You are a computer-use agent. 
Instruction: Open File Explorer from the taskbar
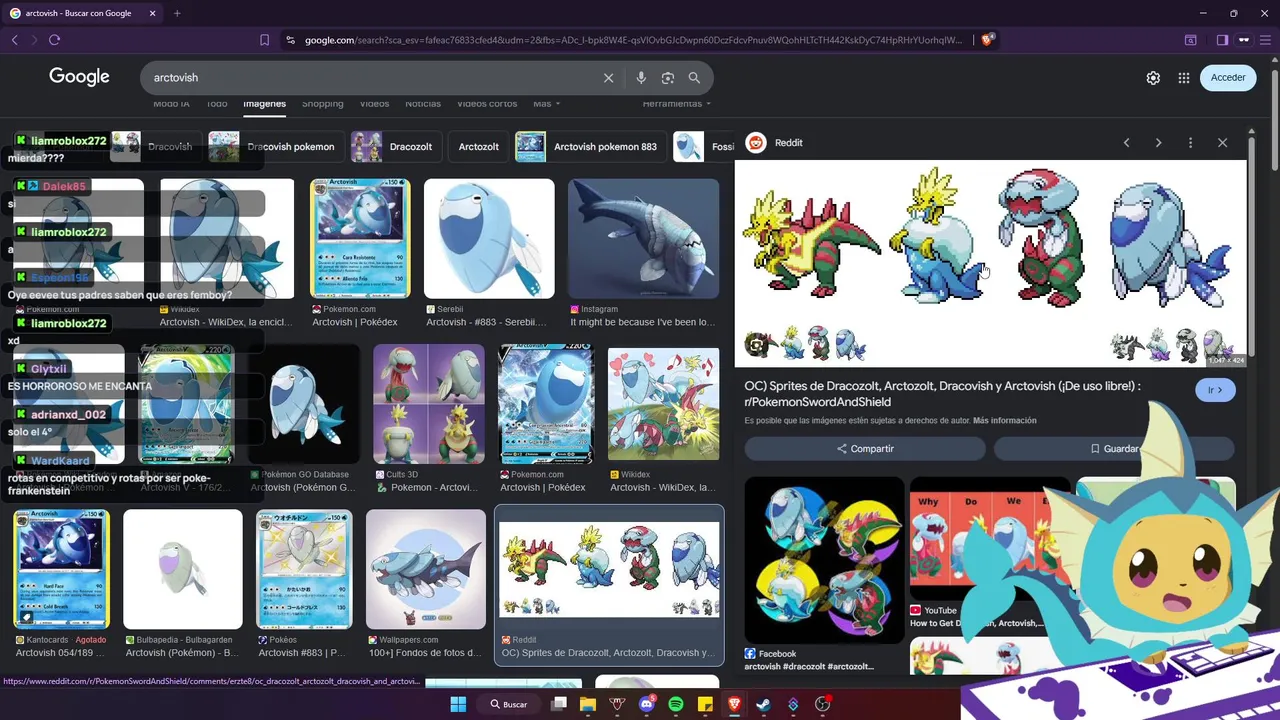click(x=588, y=704)
